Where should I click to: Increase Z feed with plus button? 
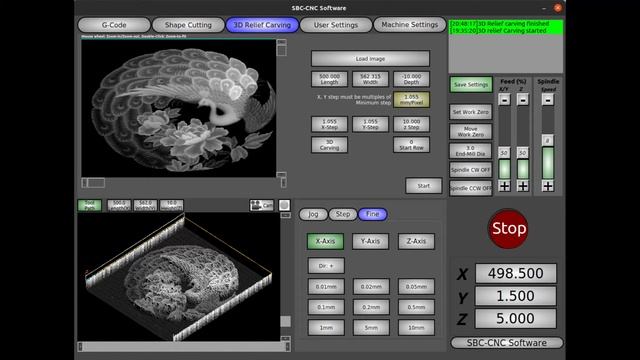click(523, 186)
